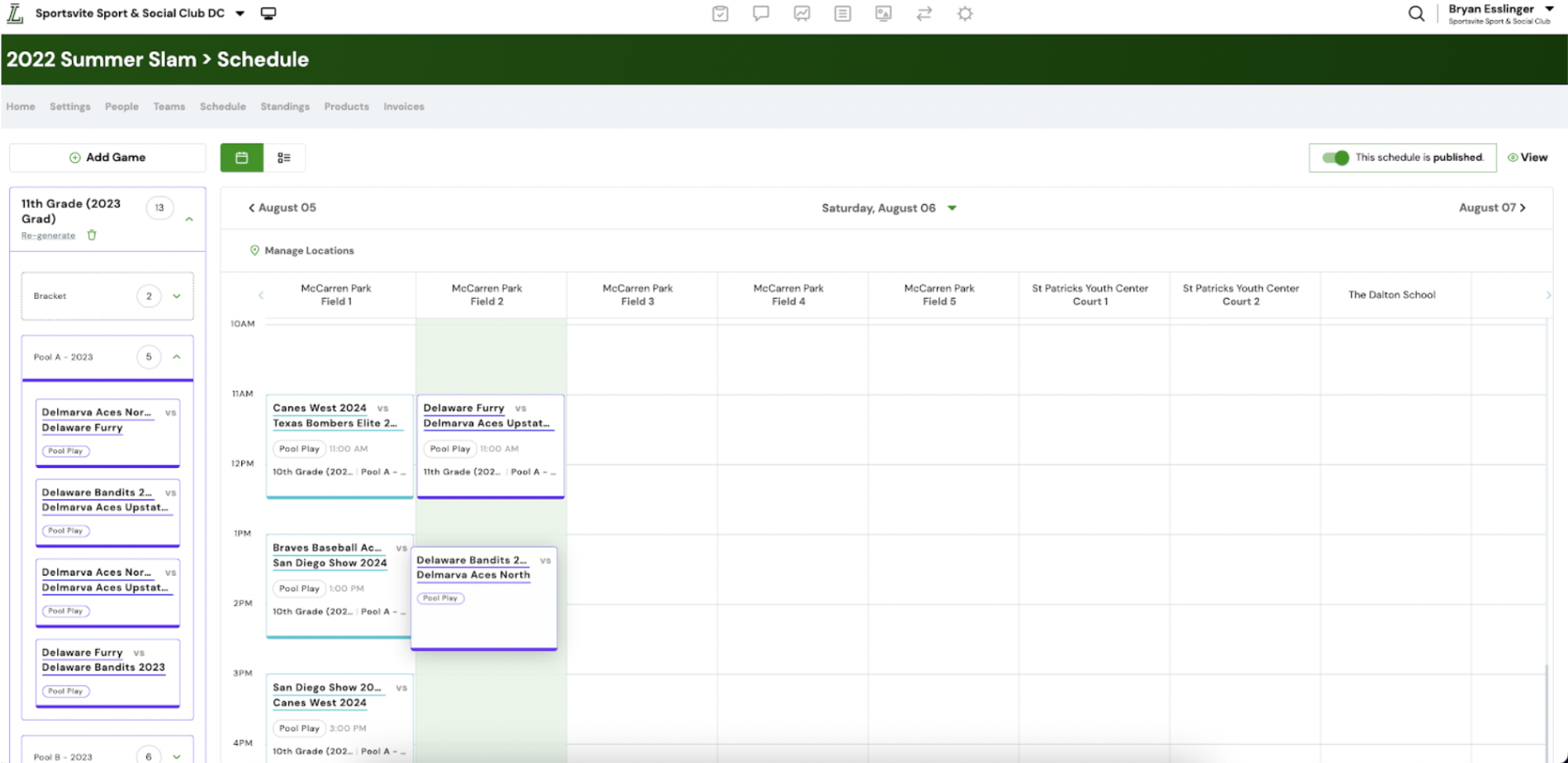Click the Pool A count badge 5
The width and height of the screenshot is (1568, 763).
149,357
